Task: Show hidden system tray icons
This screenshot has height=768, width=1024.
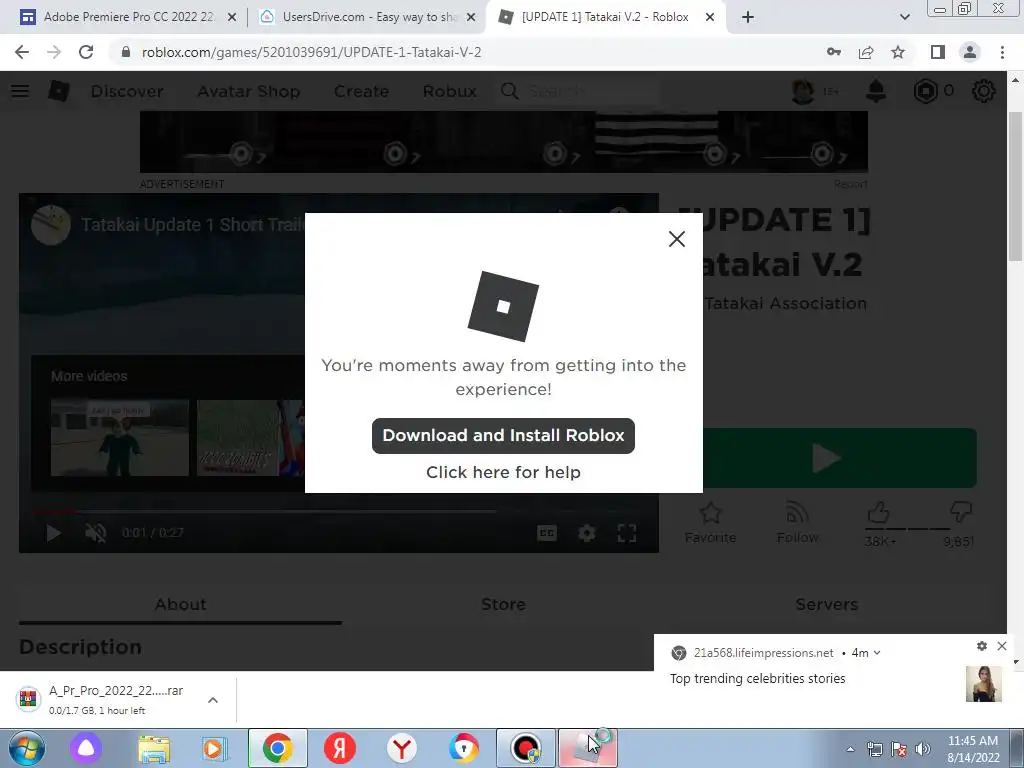Action: click(x=850, y=749)
